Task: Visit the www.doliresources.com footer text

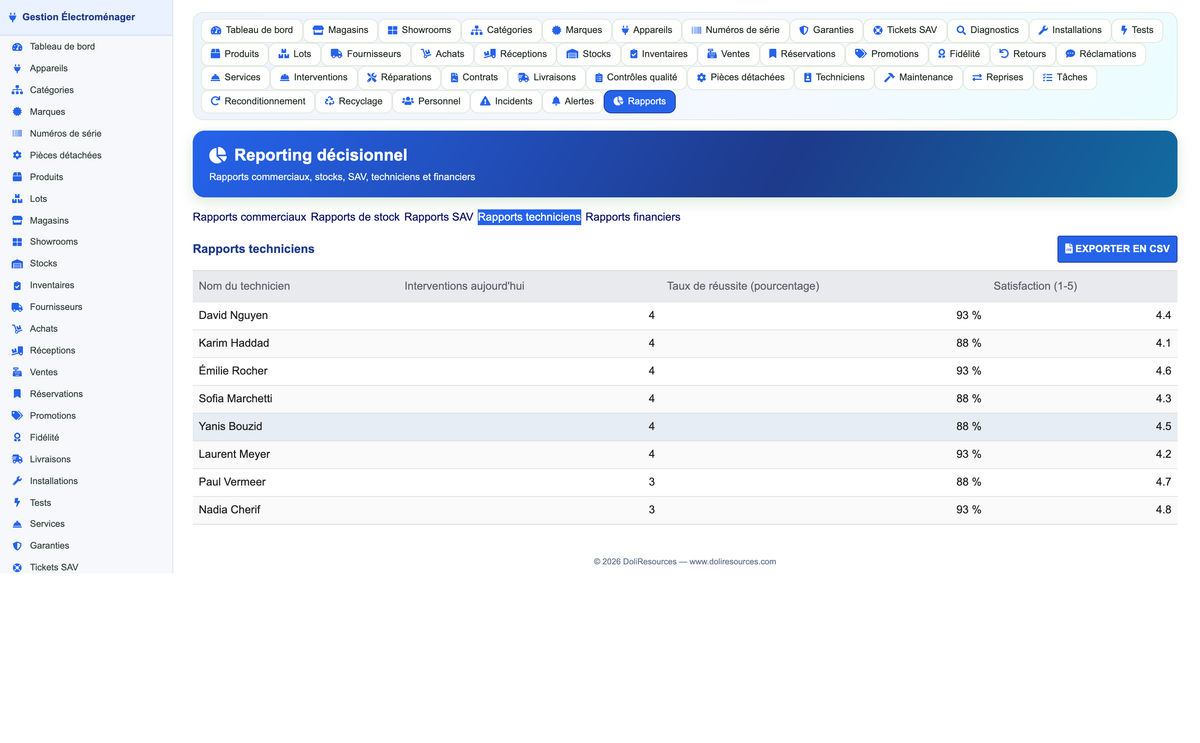Action: pos(732,562)
